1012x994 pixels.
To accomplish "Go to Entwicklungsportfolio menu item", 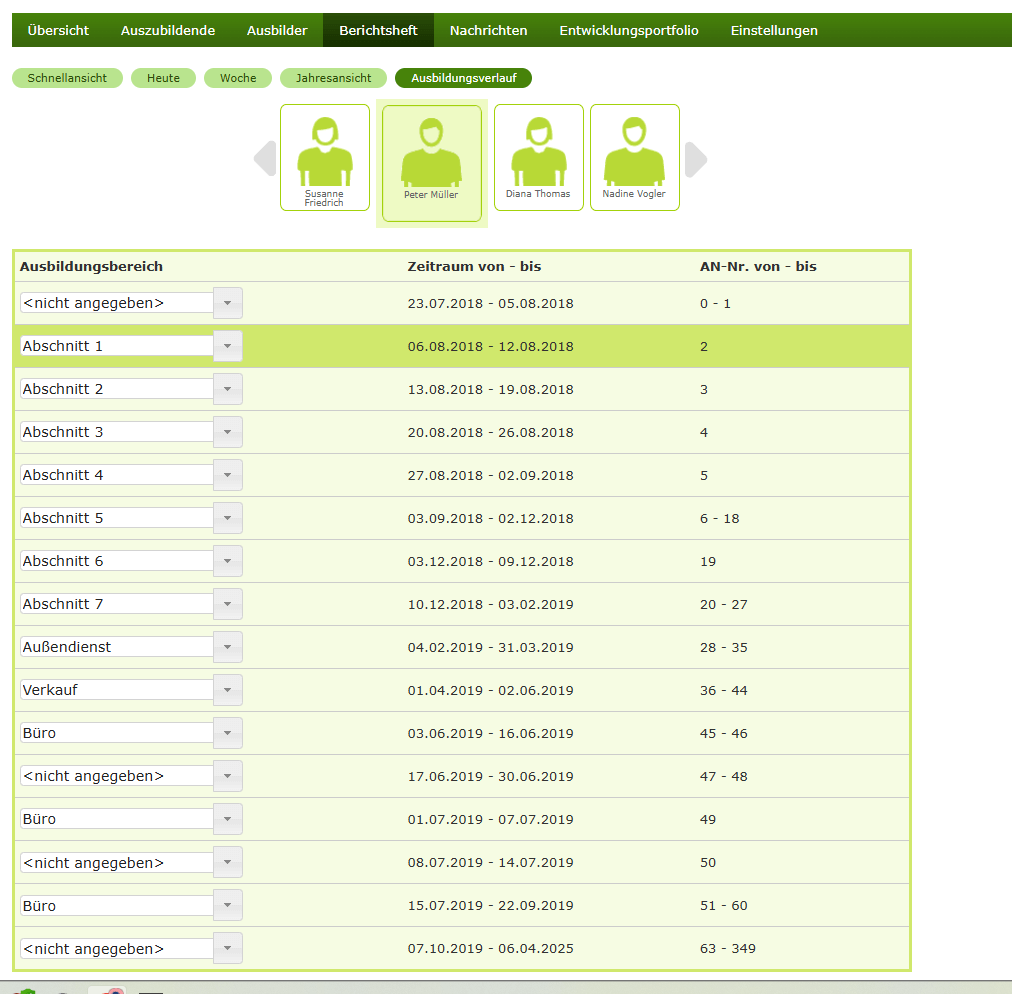I will click(x=629, y=30).
